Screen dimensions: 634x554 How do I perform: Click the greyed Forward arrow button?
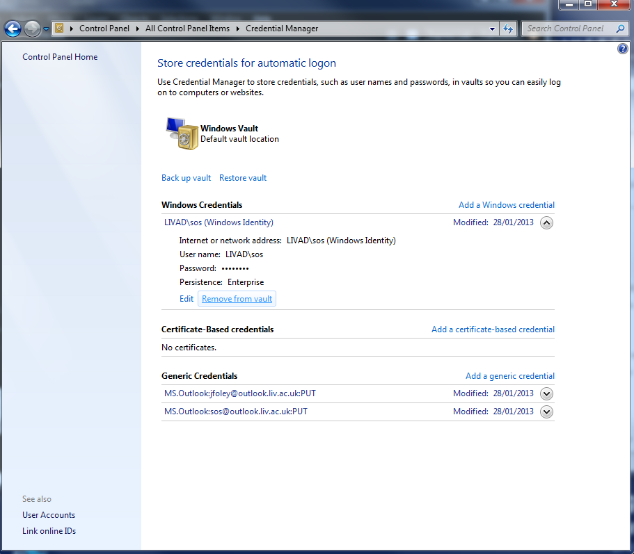pos(32,29)
